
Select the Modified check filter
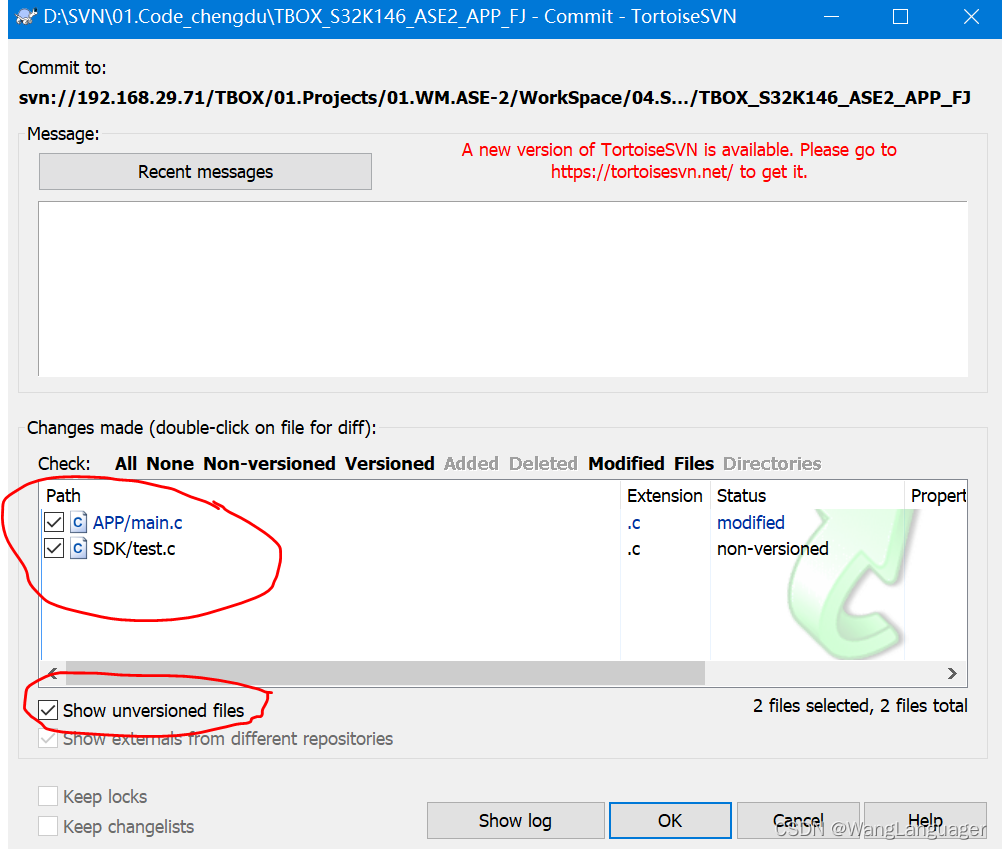point(626,463)
